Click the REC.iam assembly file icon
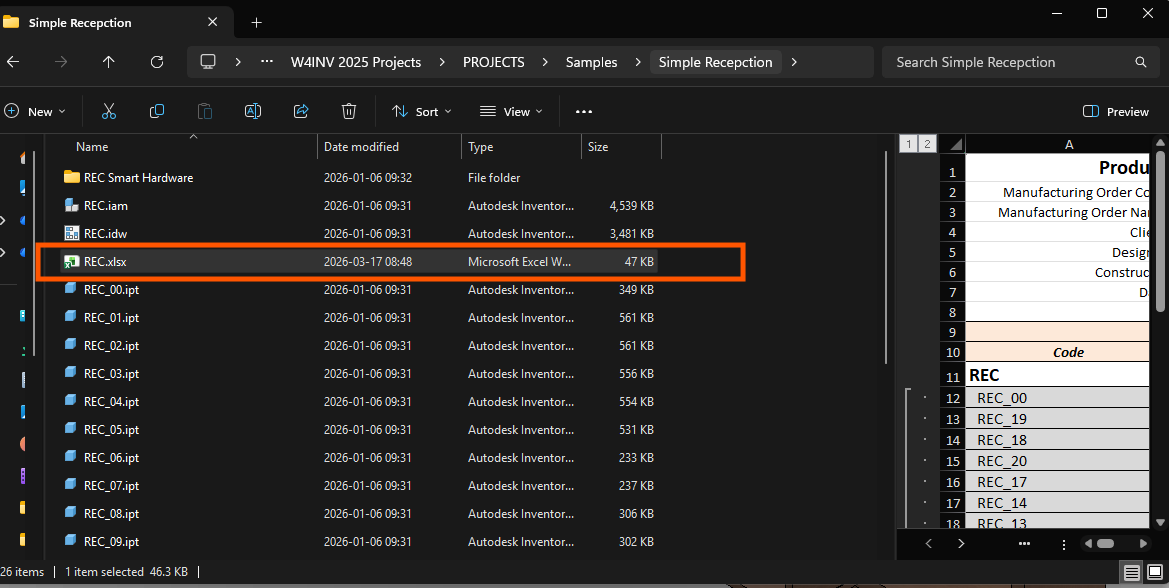This screenshot has width=1169, height=588. [x=72, y=206]
